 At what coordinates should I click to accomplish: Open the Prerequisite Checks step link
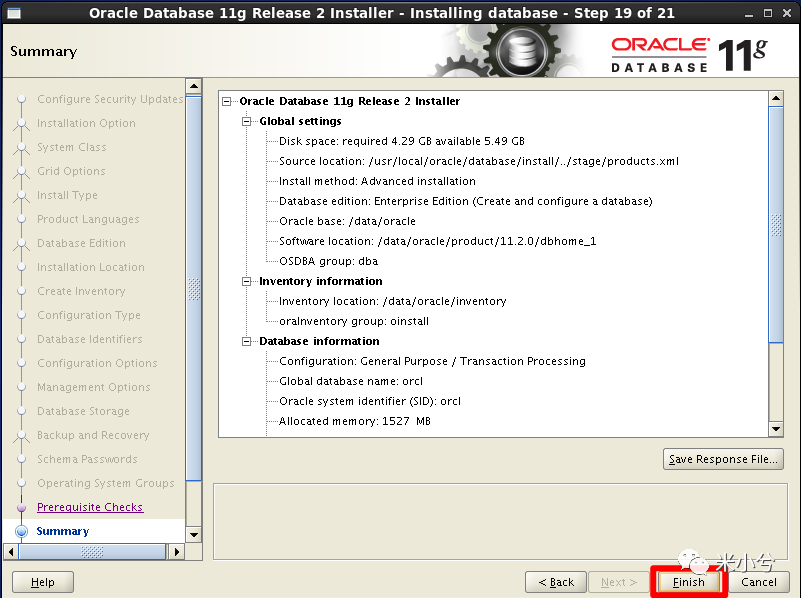90,507
